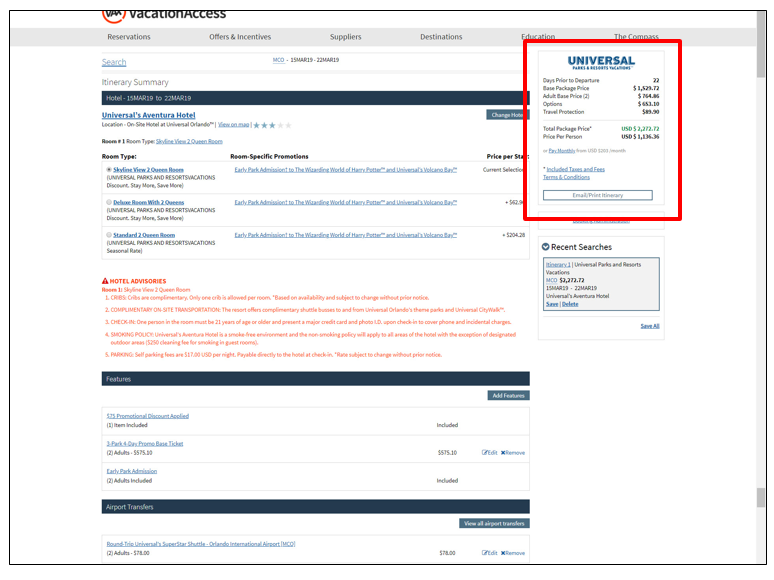Viewport: 774px width, 580px height.
Task: Edit the SuperStar Shuttle airport transfer
Action: [489, 553]
